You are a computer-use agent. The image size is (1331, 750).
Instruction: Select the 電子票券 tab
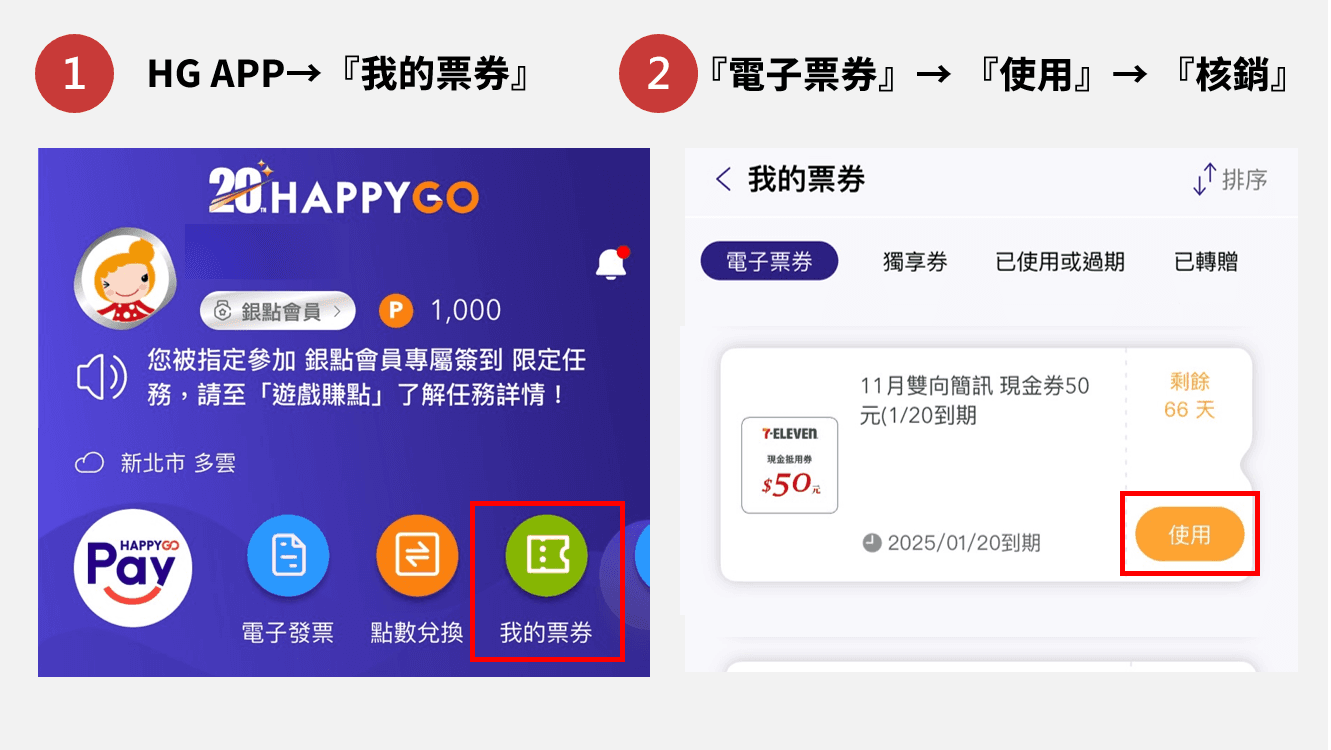click(x=769, y=261)
